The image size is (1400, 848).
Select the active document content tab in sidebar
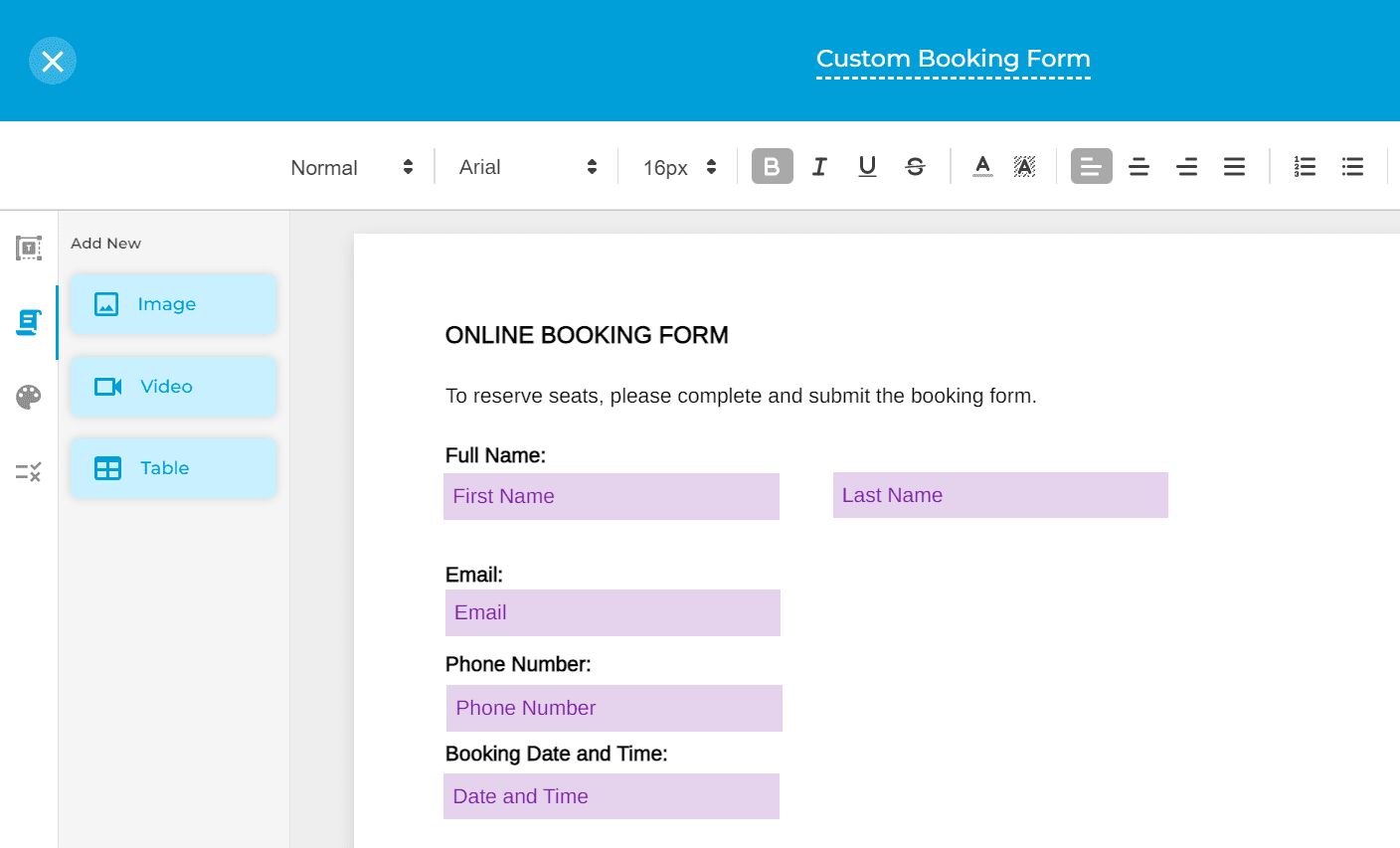29,322
